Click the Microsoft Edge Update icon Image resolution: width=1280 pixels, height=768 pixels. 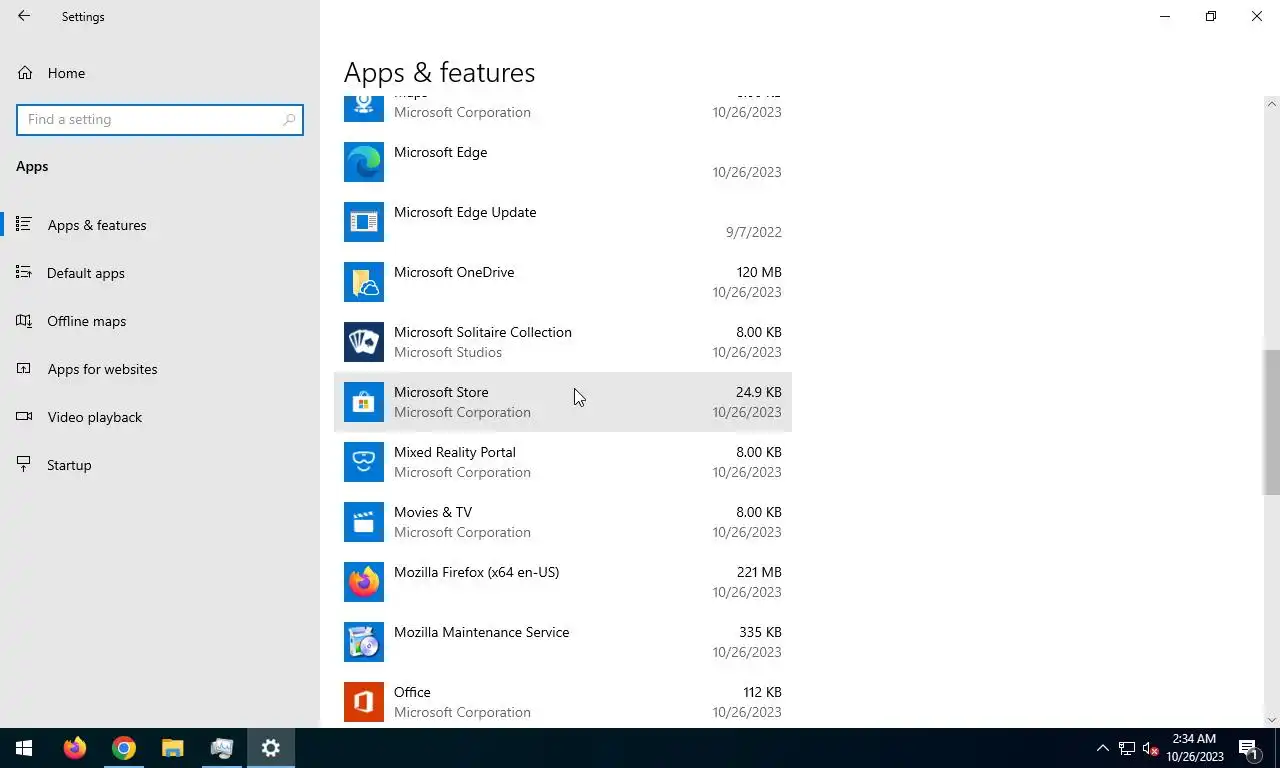(364, 222)
